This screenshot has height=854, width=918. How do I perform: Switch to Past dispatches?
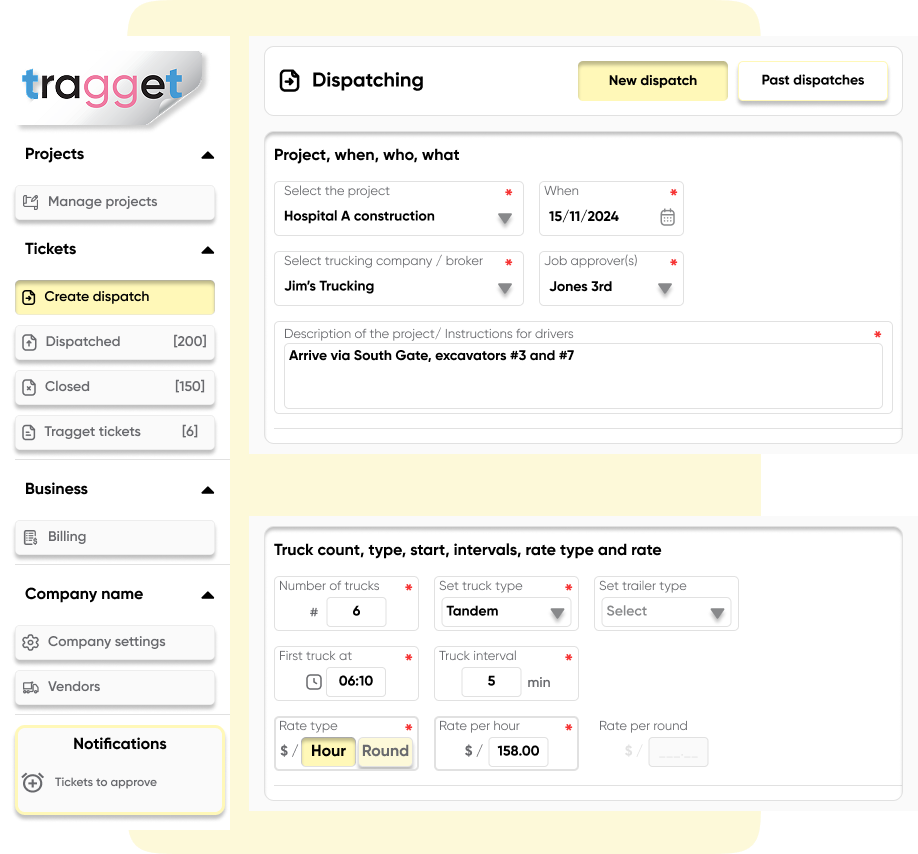[x=812, y=80]
